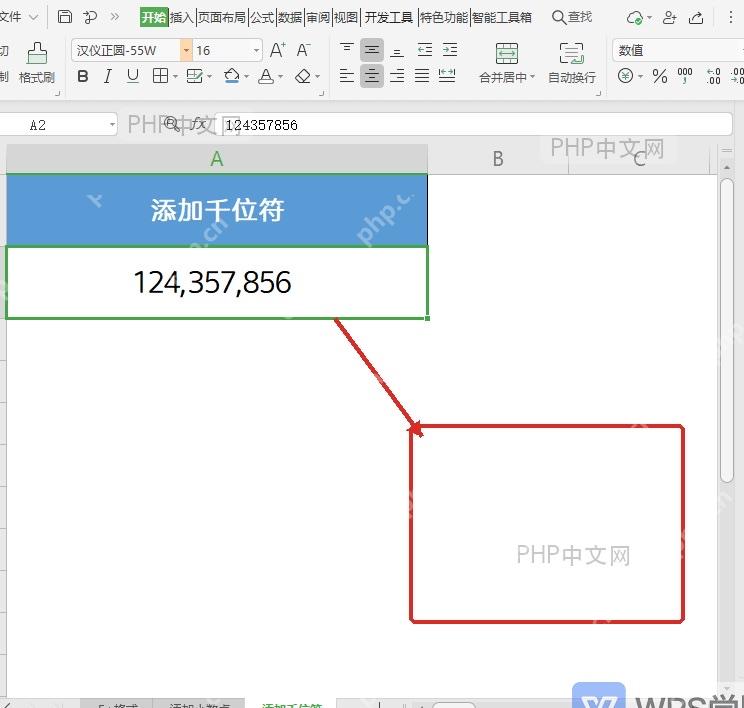The width and height of the screenshot is (744, 708).
Task: Open the currency symbol dropdown arrow
Action: click(x=641, y=76)
